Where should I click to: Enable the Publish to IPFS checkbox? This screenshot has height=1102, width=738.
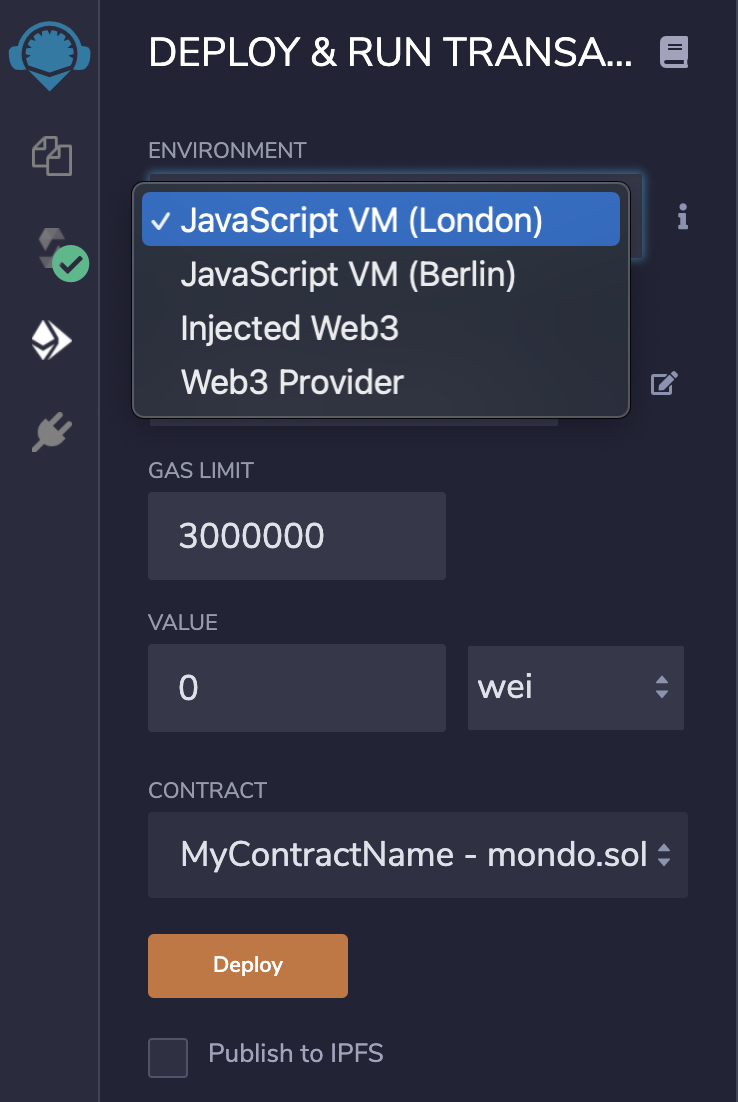168,1058
